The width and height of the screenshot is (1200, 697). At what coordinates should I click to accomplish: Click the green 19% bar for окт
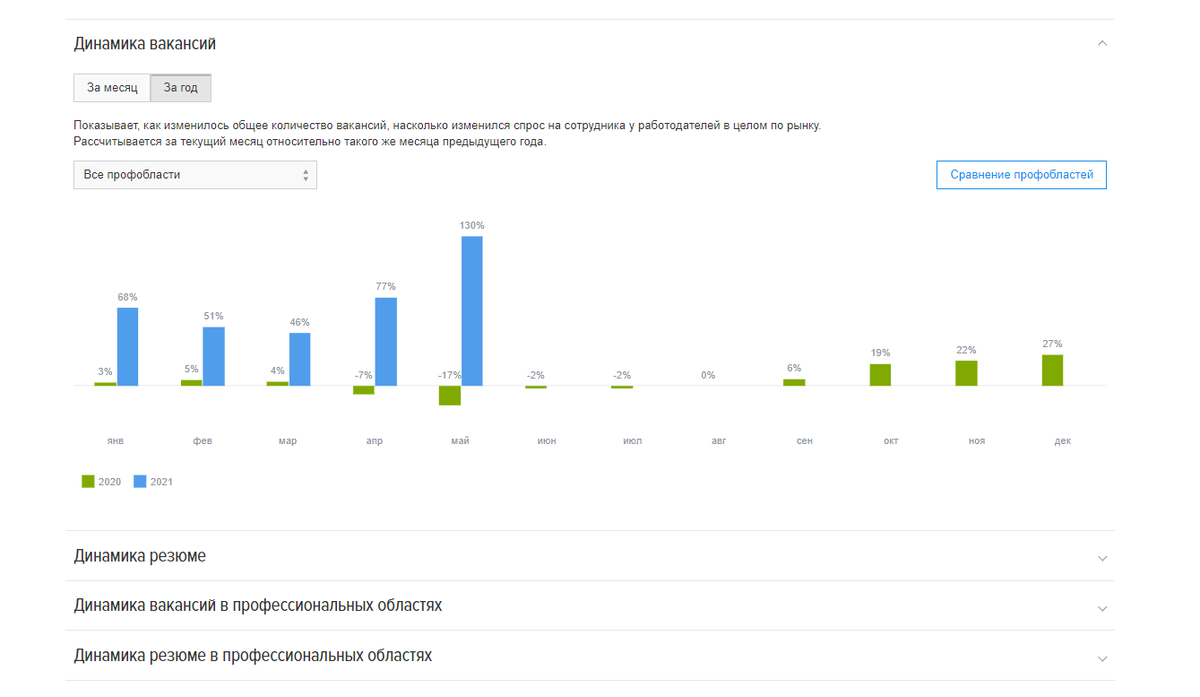pyautogui.click(x=880, y=375)
